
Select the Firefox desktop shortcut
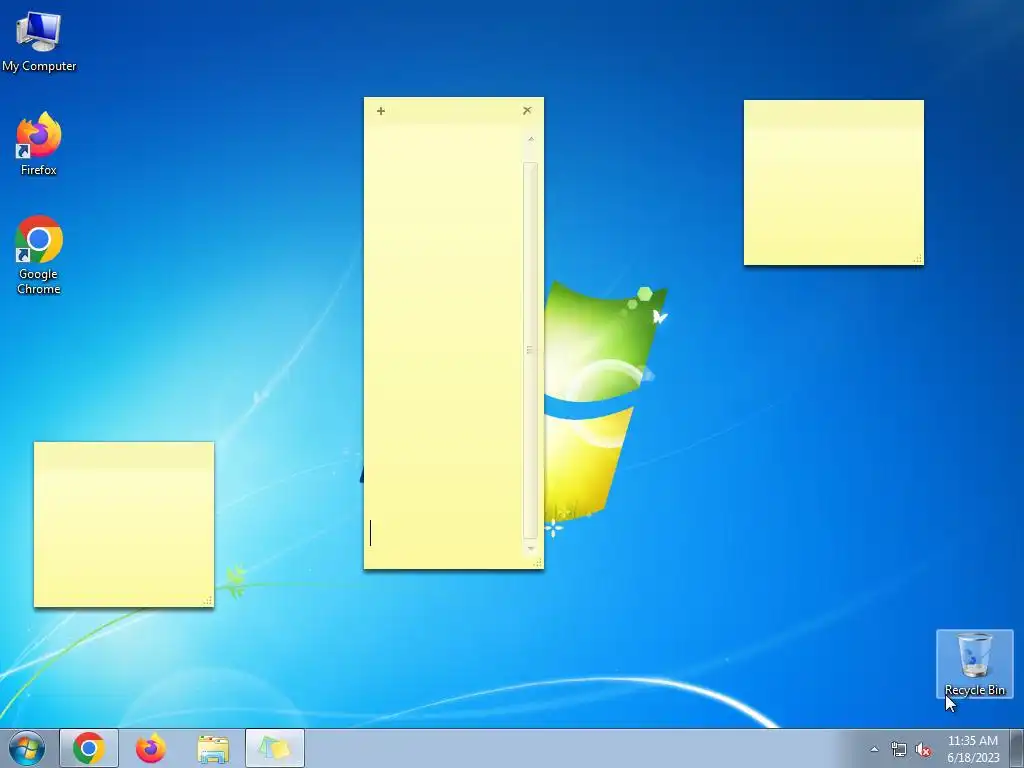[x=39, y=144]
